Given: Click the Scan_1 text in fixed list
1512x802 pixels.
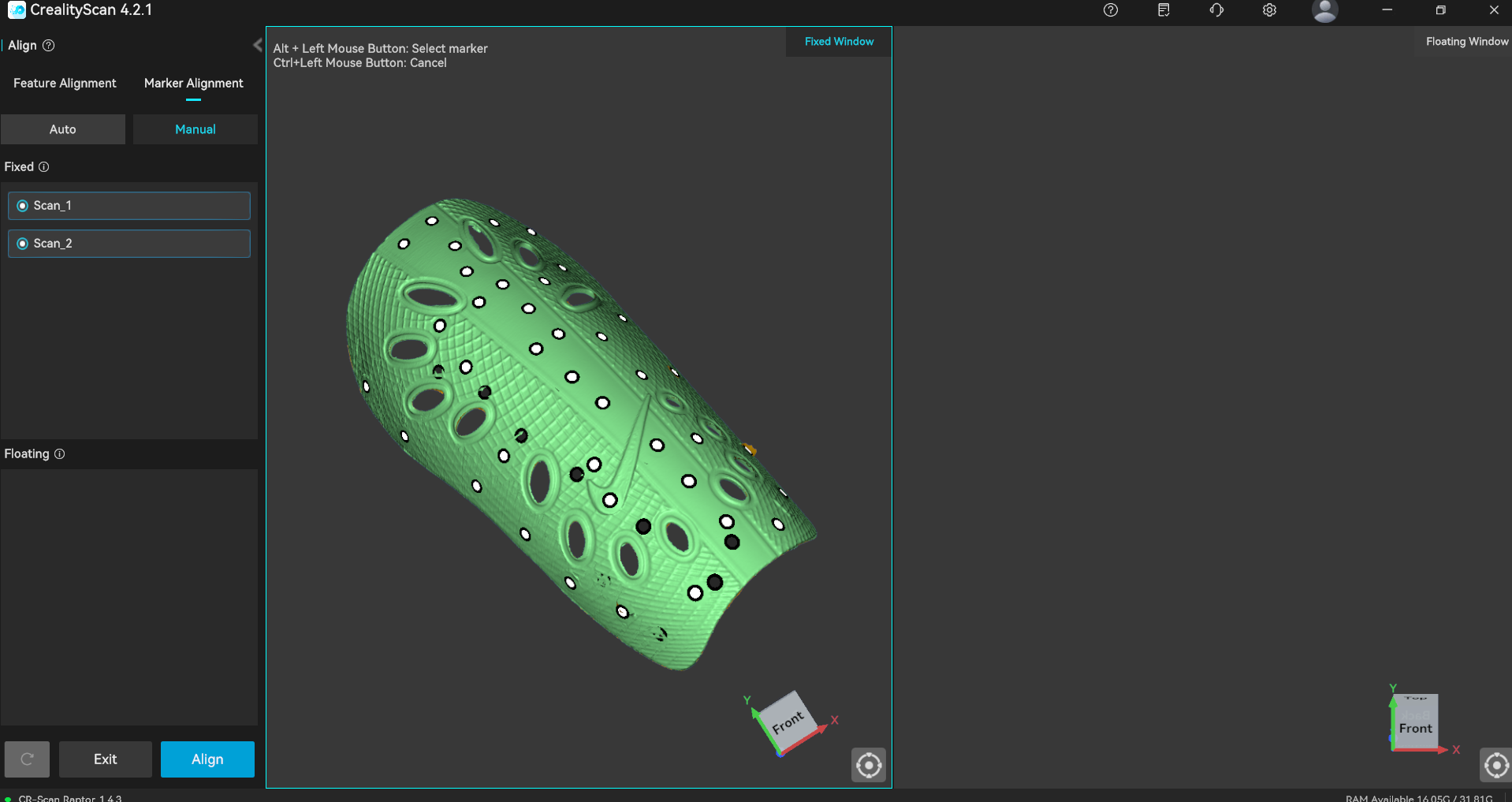Looking at the screenshot, I should (x=53, y=206).
